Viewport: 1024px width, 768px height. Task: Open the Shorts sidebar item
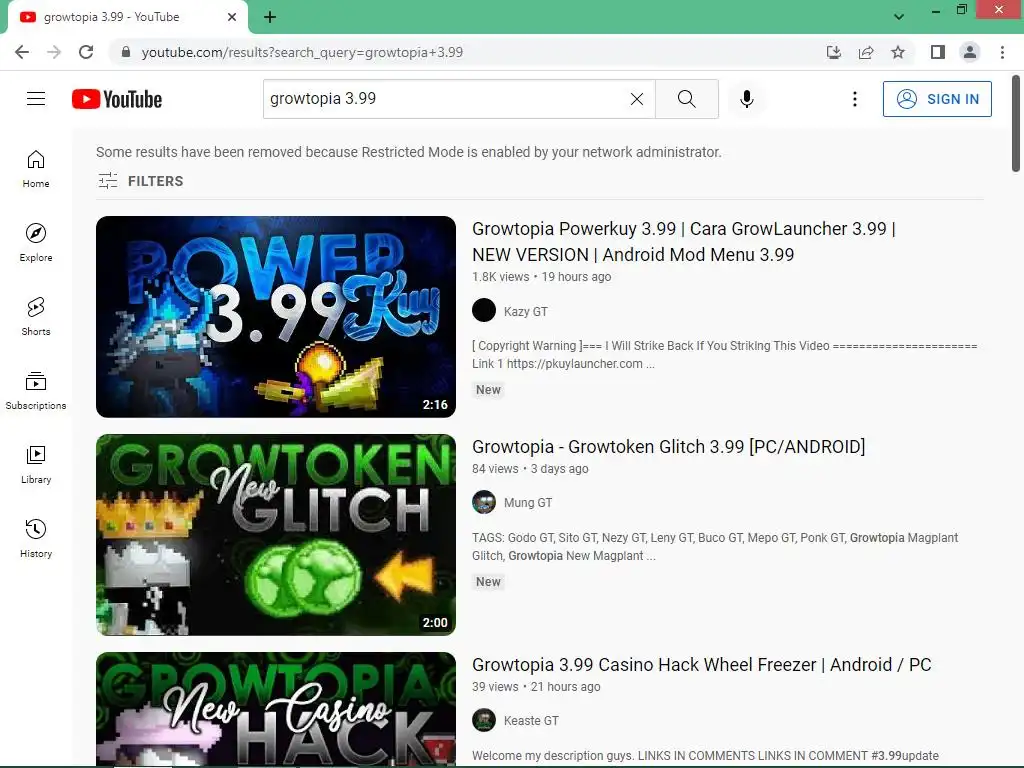pyautogui.click(x=36, y=317)
